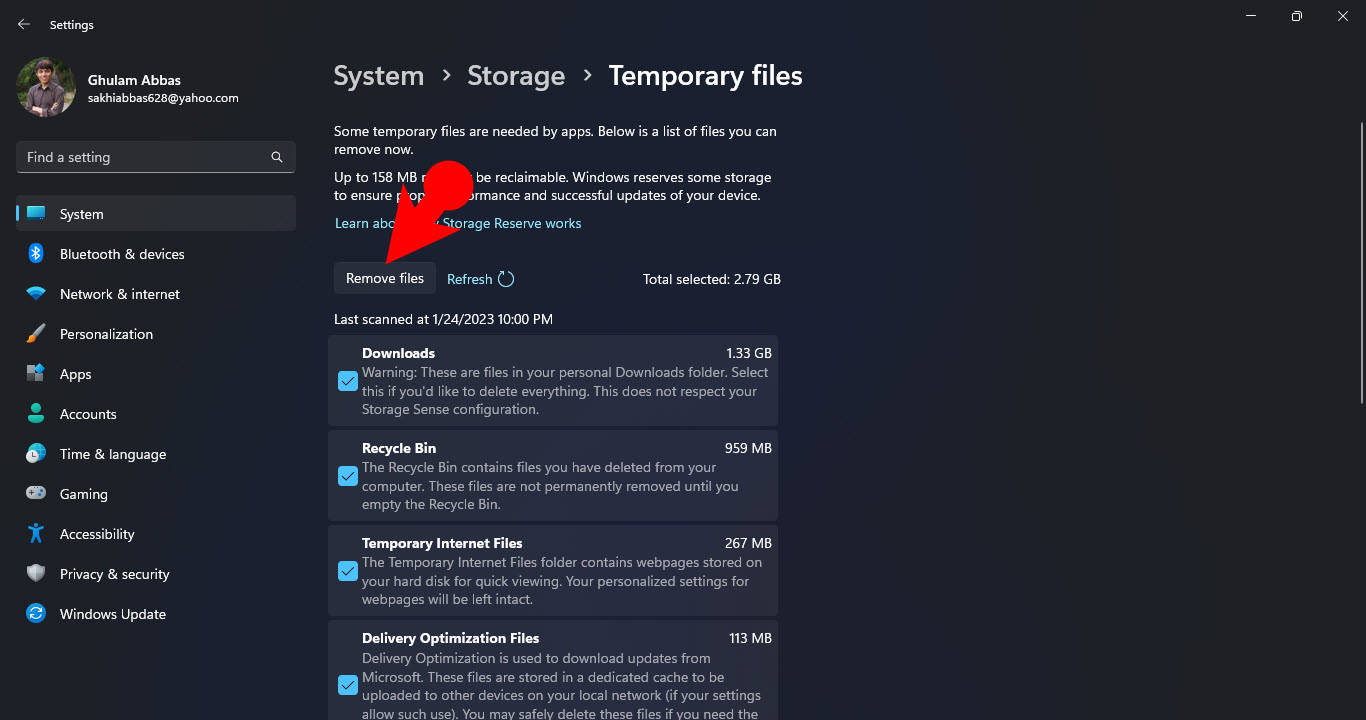
Task: Open Windows Update via its icon
Action: coord(36,614)
